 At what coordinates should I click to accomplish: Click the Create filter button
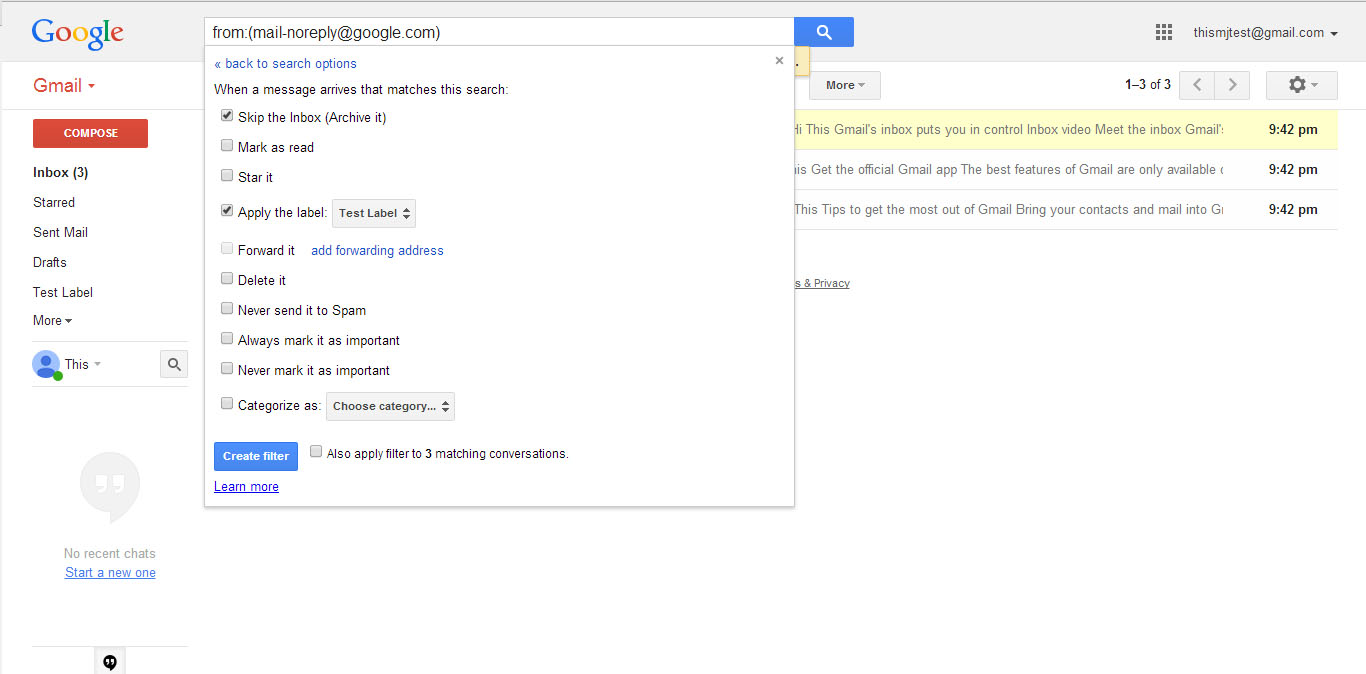click(x=256, y=456)
